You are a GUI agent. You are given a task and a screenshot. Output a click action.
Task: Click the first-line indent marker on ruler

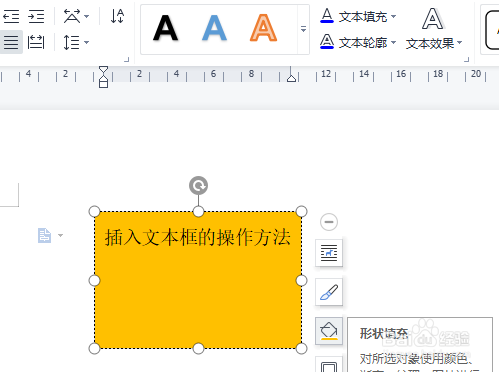click(103, 71)
